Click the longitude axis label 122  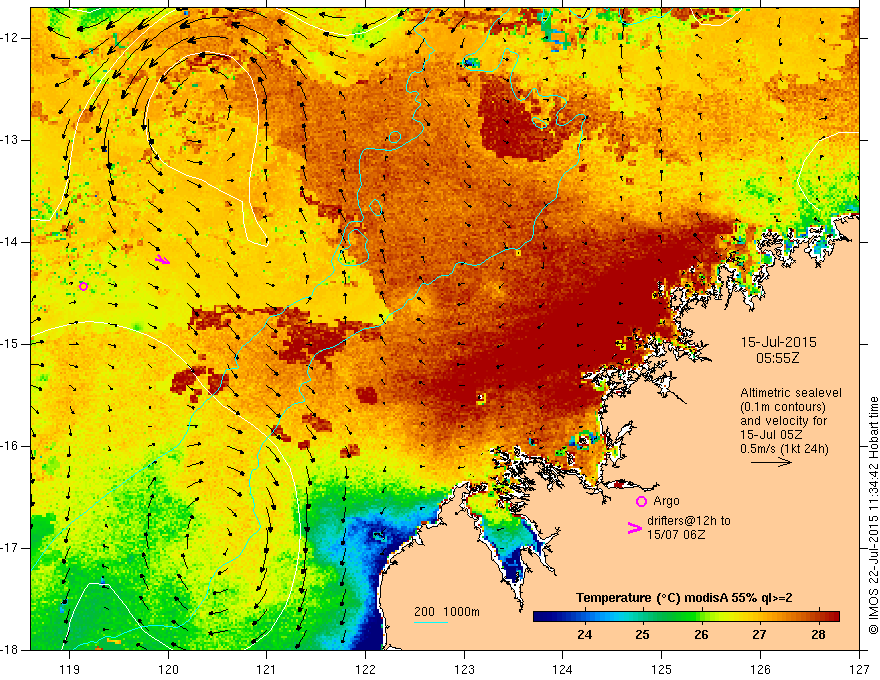click(x=365, y=669)
